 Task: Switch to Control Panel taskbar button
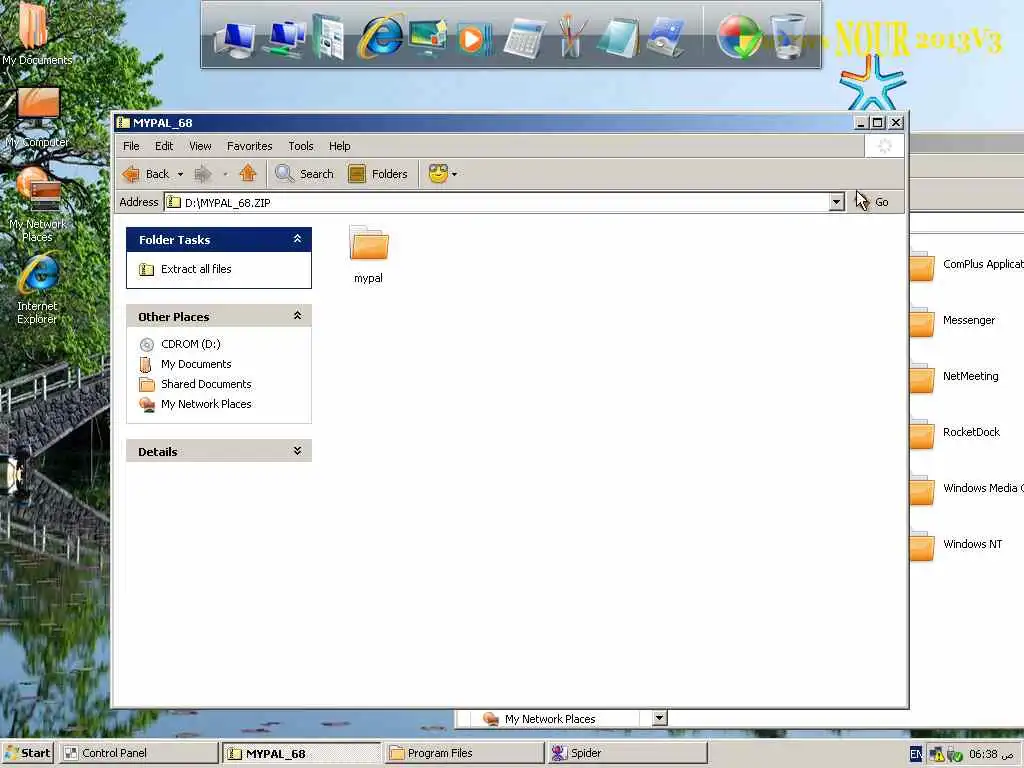point(139,753)
